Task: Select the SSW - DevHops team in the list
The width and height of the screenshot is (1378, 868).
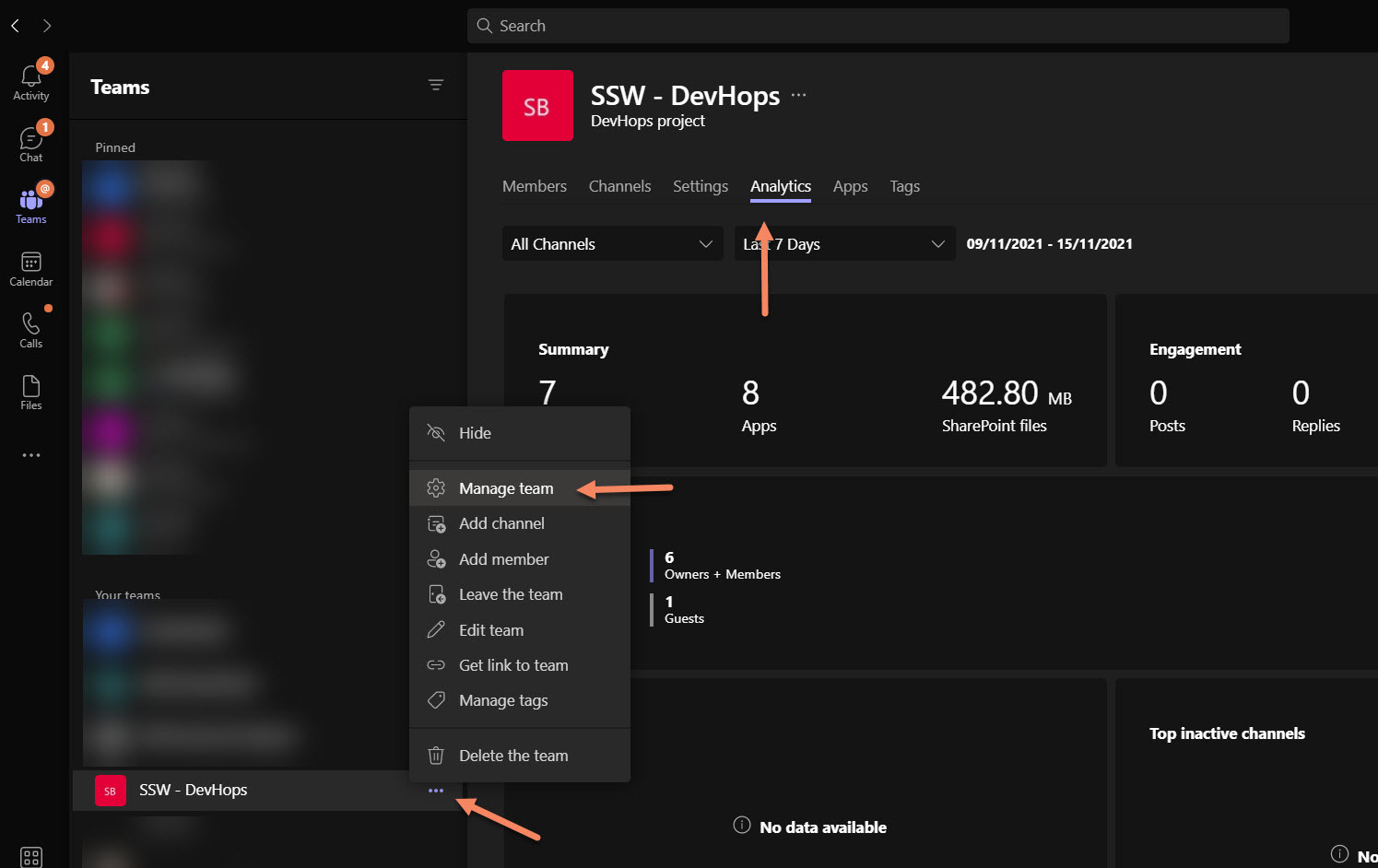Action: [194, 791]
